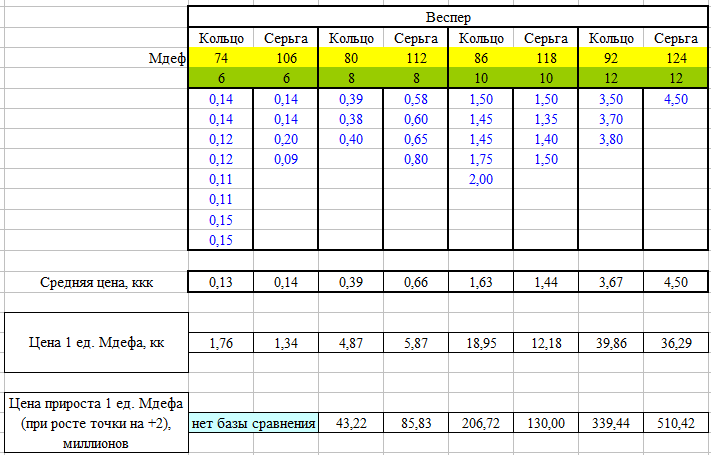
Task: Select the average price cell 3,67
Action: coord(610,282)
